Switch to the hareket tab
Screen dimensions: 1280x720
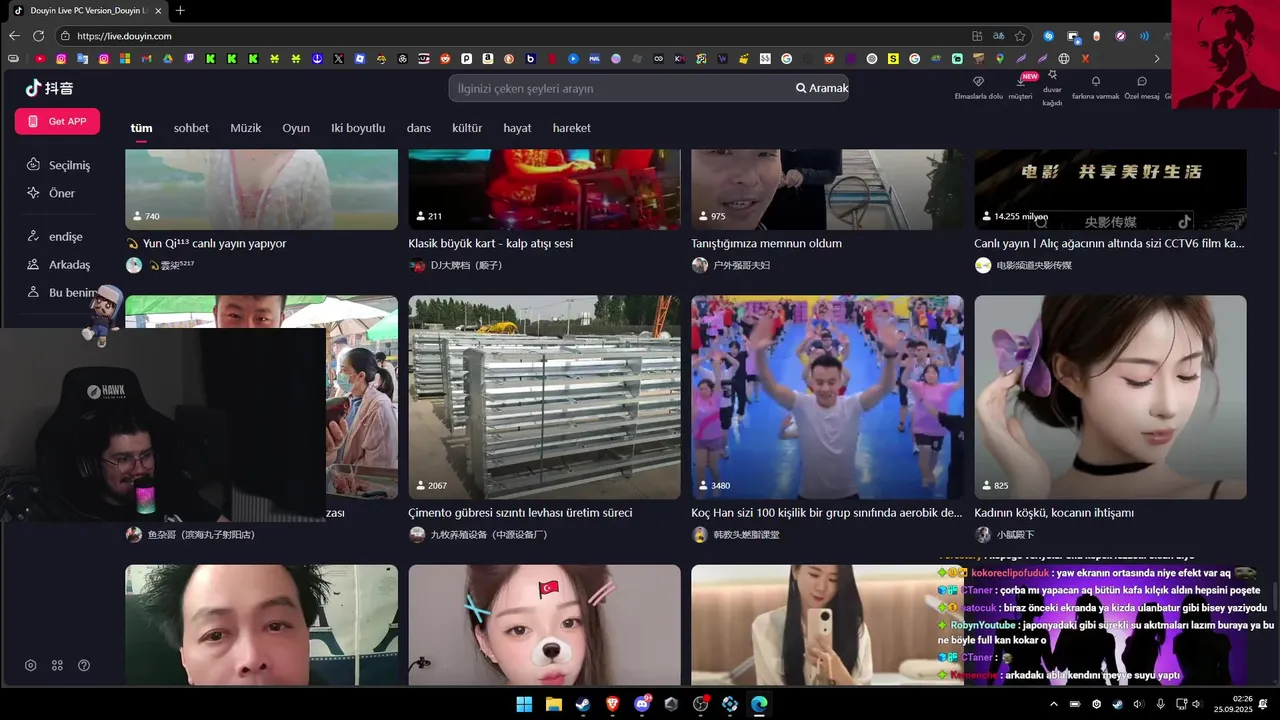pyautogui.click(x=571, y=128)
